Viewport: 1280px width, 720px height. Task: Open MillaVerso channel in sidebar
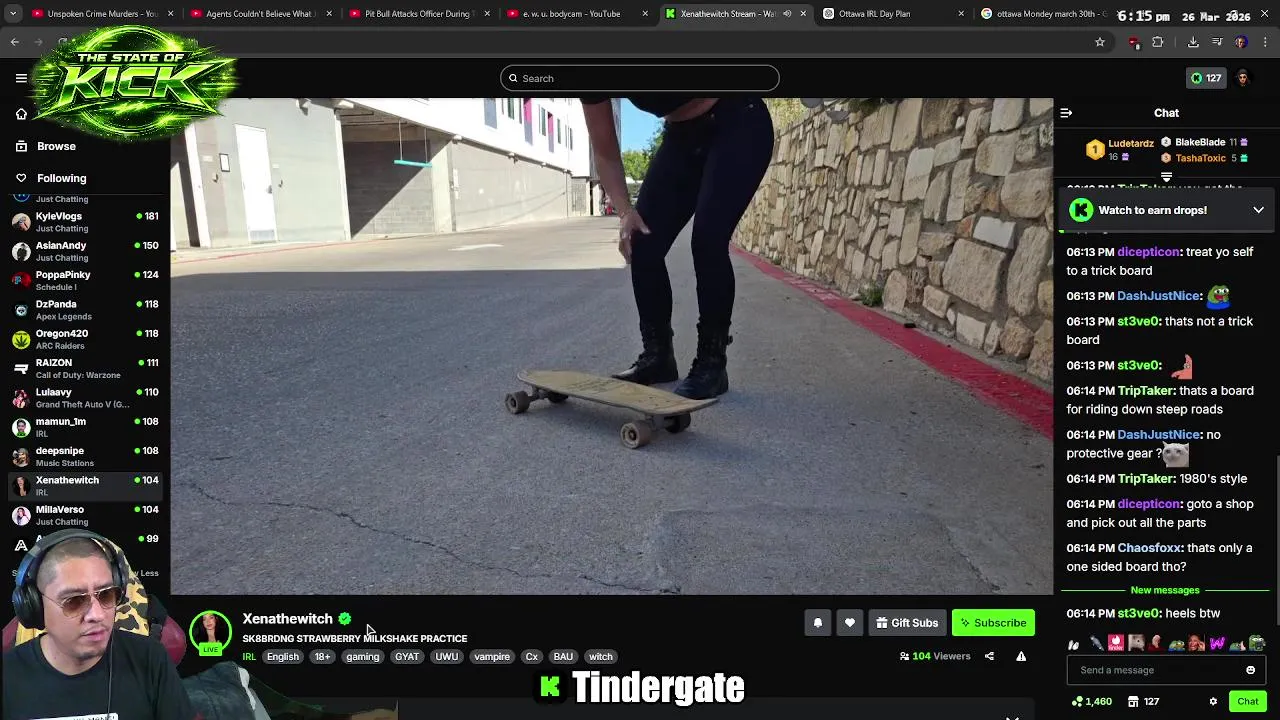coord(85,515)
